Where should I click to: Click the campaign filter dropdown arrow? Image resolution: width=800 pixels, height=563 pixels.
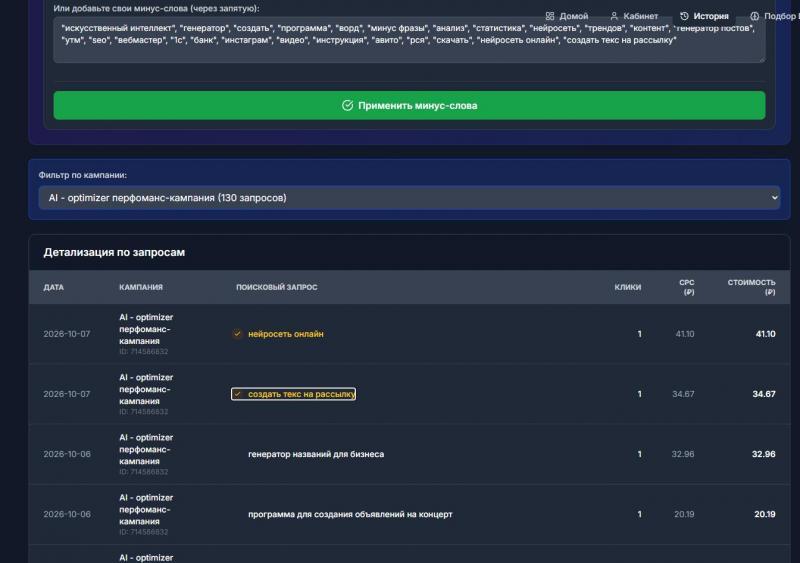click(x=774, y=198)
